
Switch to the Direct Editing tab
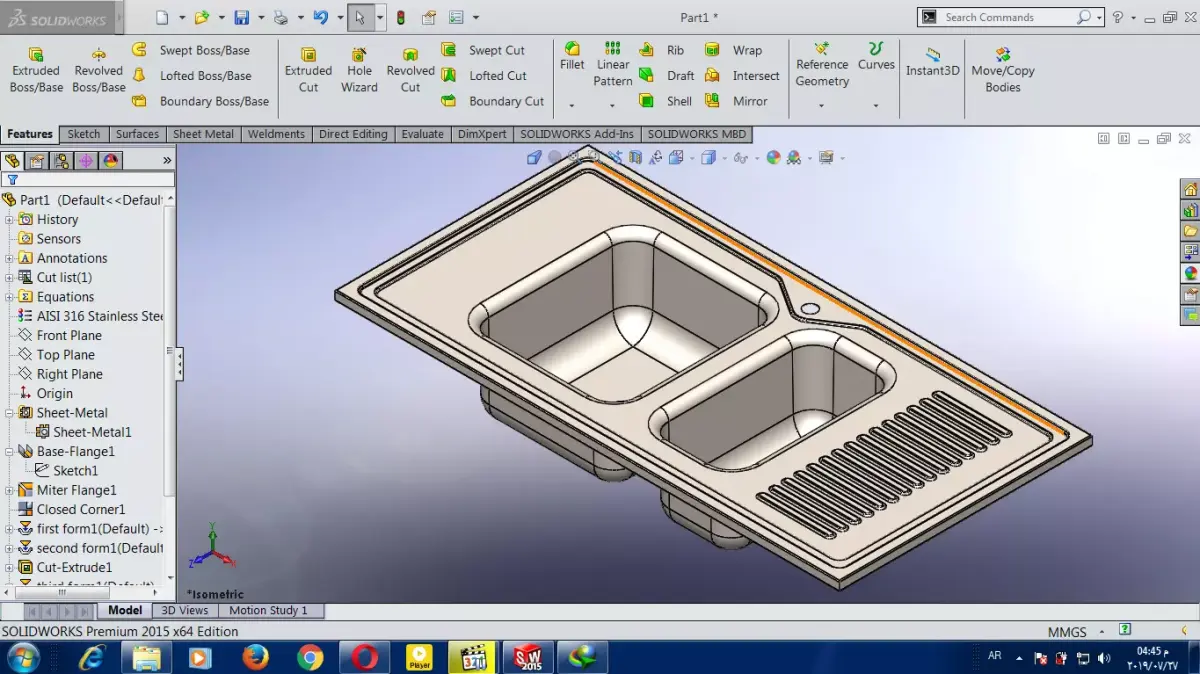(x=353, y=134)
